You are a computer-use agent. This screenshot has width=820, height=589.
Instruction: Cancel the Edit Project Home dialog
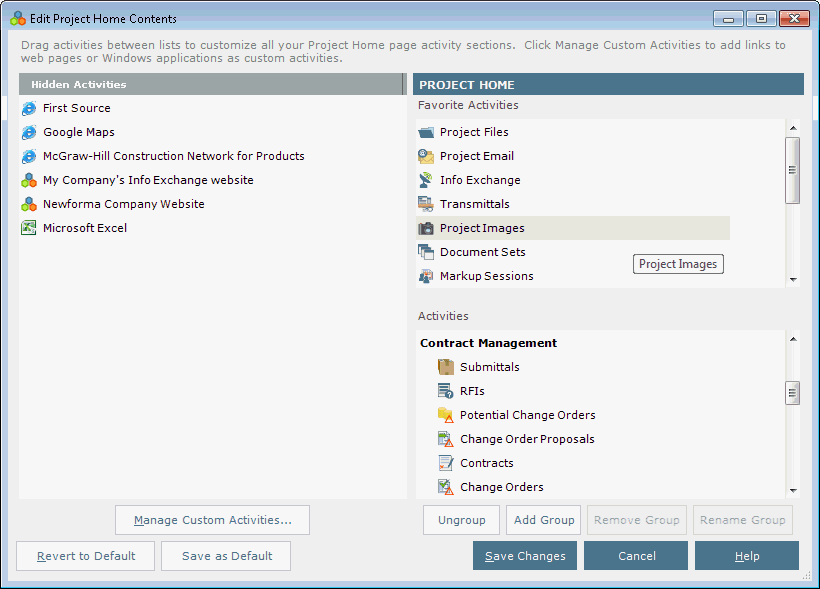636,556
